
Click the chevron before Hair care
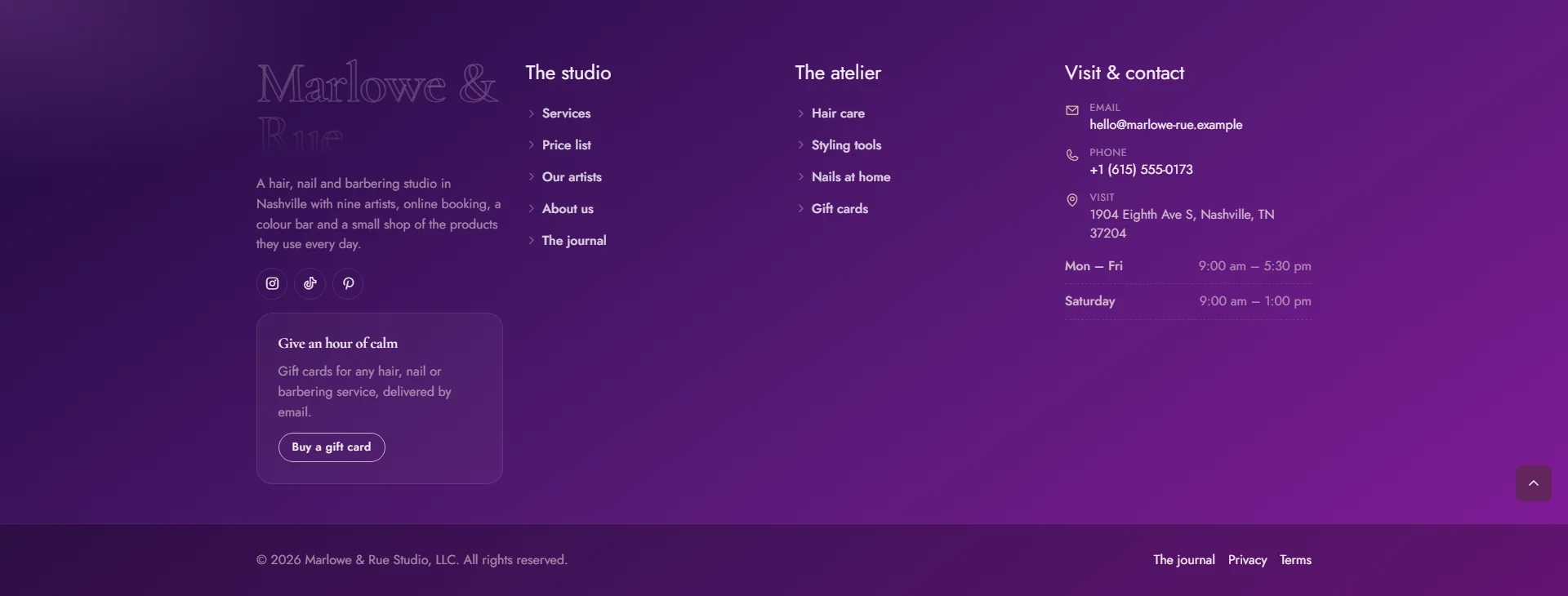pos(800,113)
